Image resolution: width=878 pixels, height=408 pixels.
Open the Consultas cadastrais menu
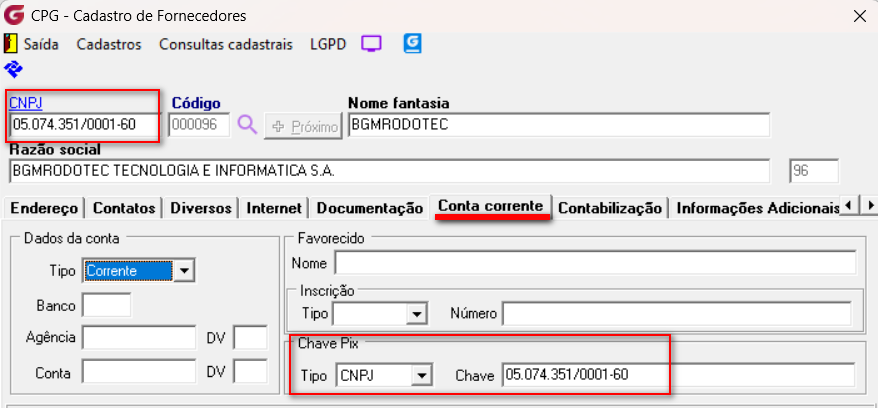(226, 44)
